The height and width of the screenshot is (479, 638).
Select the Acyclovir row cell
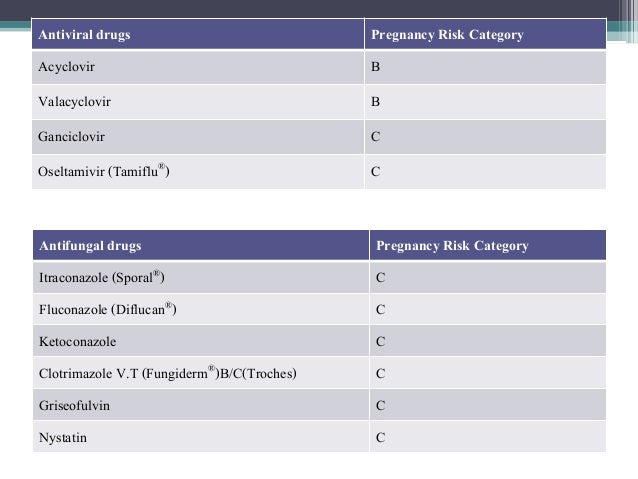coord(198,67)
